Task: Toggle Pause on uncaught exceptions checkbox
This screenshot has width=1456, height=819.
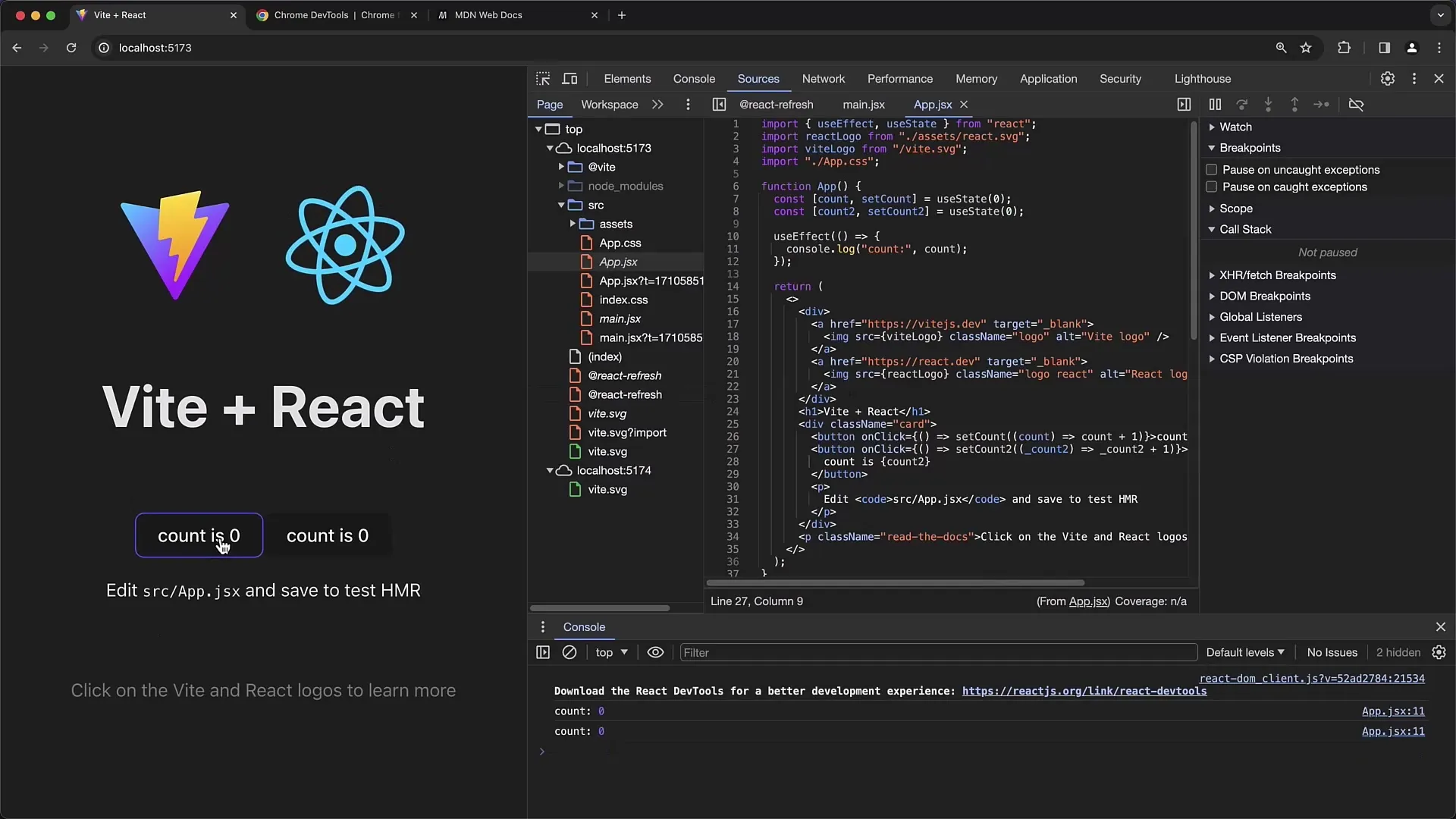Action: (1211, 169)
